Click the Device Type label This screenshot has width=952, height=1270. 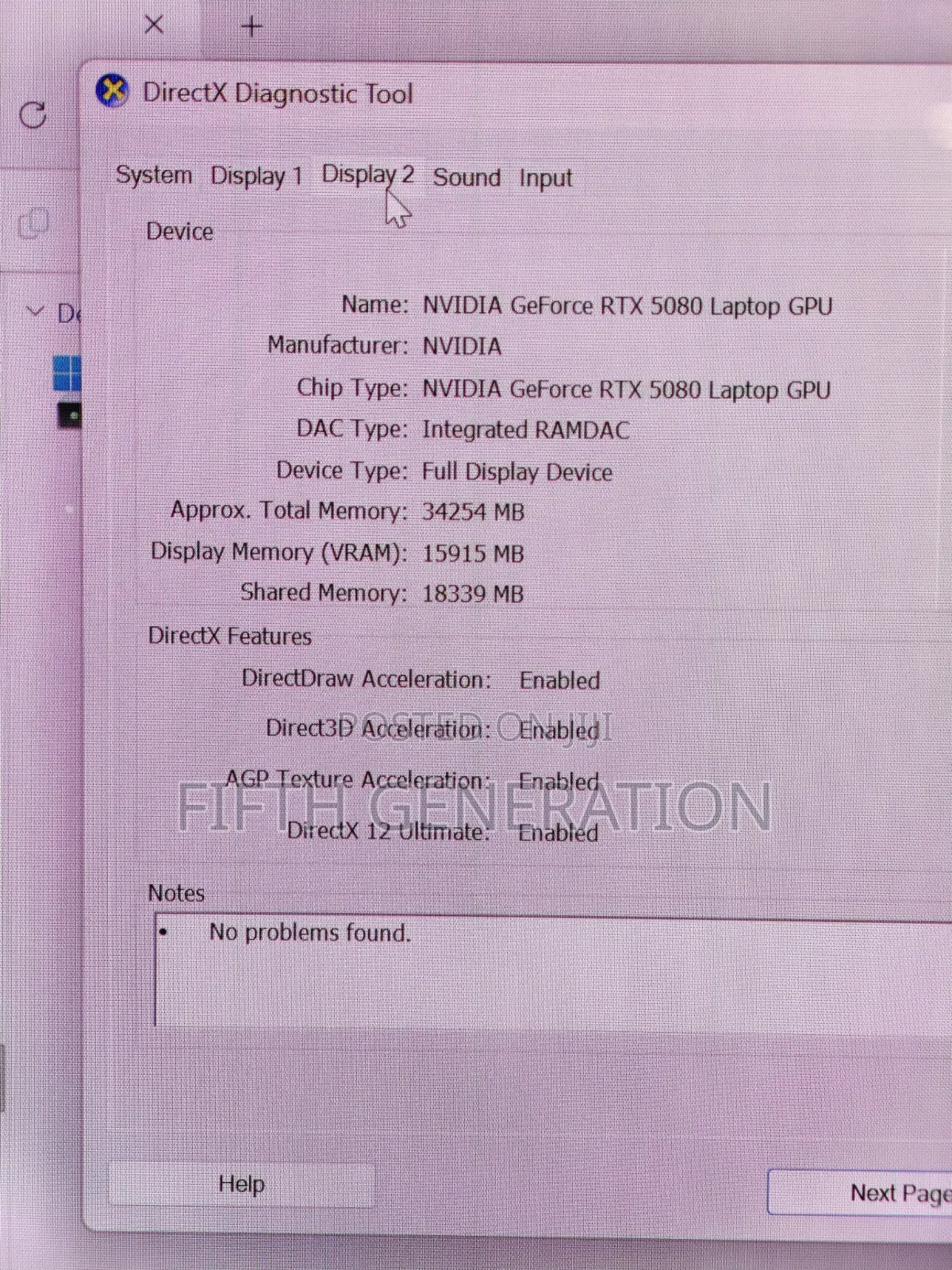[342, 471]
